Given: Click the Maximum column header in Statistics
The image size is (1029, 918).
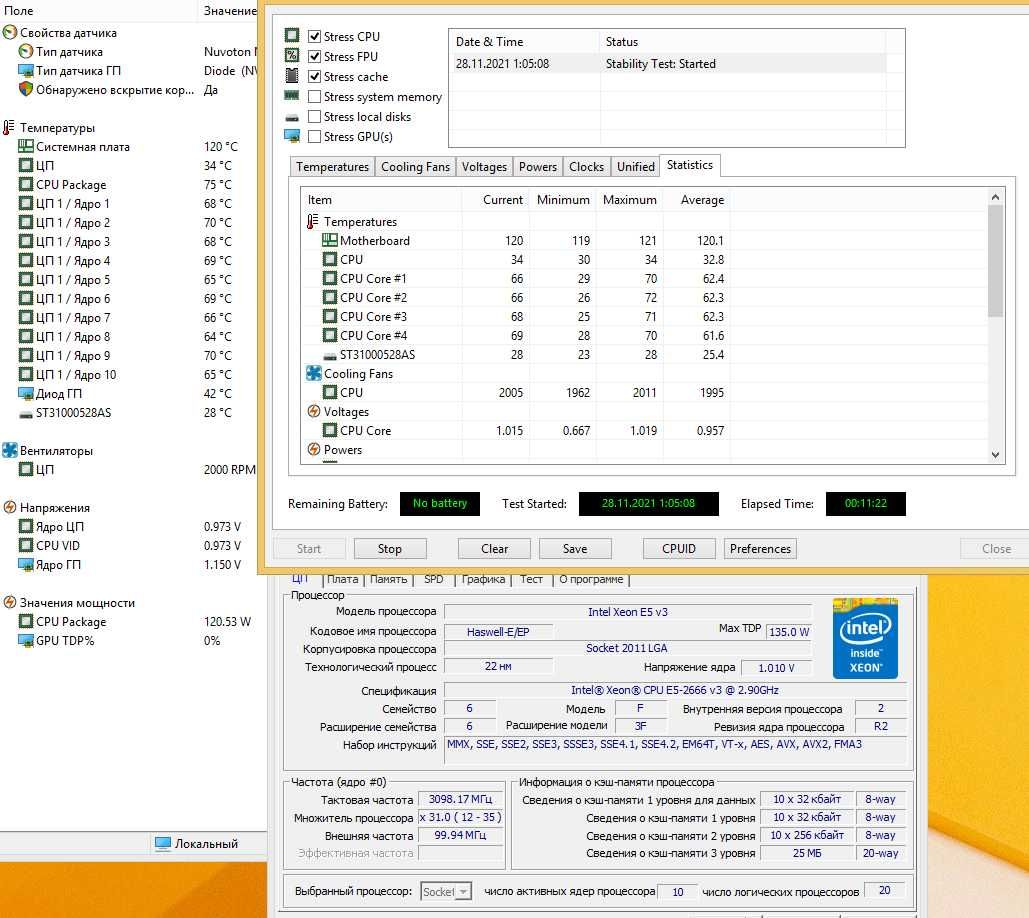Looking at the screenshot, I should [629, 199].
